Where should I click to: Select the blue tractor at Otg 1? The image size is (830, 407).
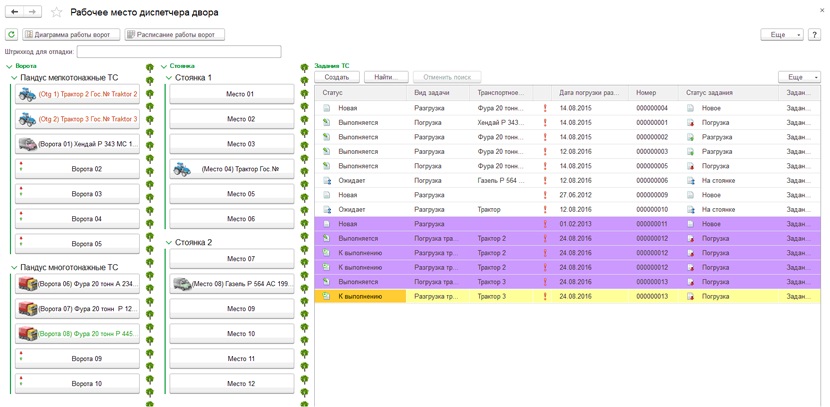pos(26,94)
